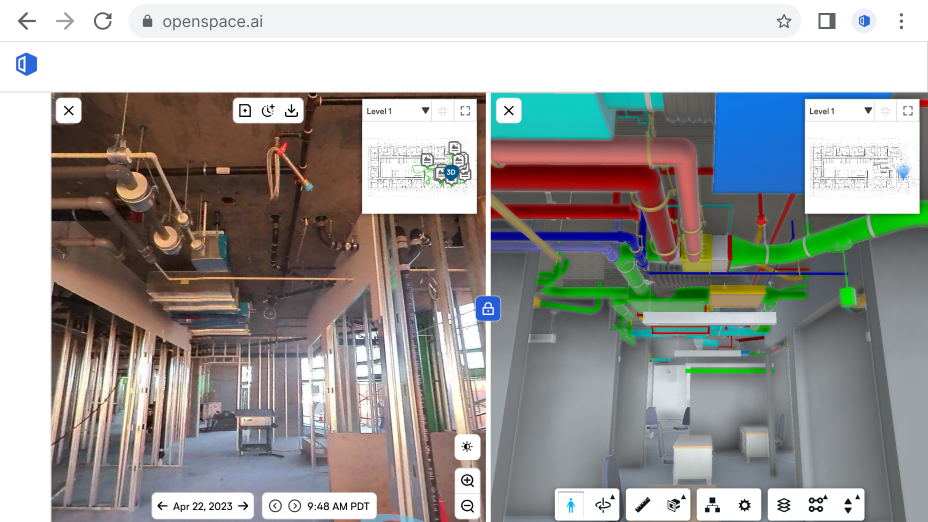The height and width of the screenshot is (522, 928).
Task: Advance to the next capture time
Action: coord(295,506)
